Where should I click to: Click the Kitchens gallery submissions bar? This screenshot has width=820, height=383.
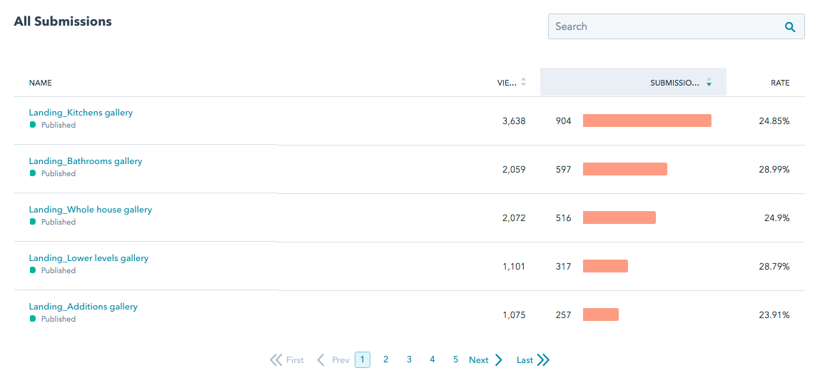647,120
